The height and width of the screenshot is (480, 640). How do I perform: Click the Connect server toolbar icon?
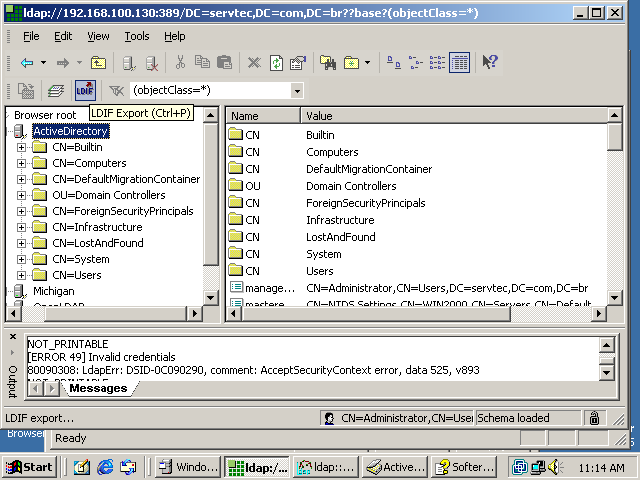click(129, 63)
